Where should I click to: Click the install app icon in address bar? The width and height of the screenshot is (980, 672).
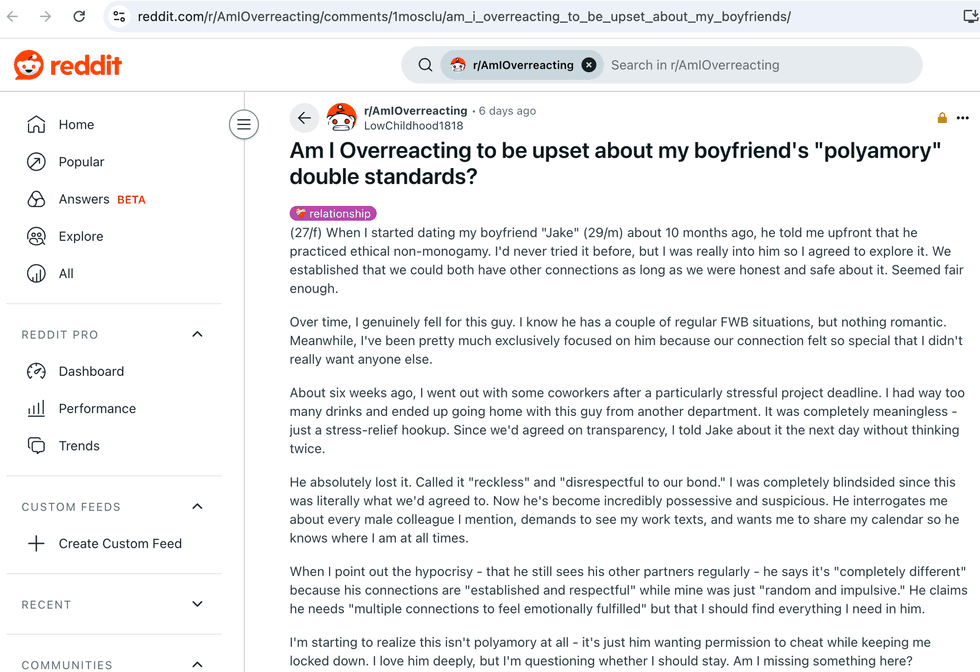pyautogui.click(x=971, y=16)
